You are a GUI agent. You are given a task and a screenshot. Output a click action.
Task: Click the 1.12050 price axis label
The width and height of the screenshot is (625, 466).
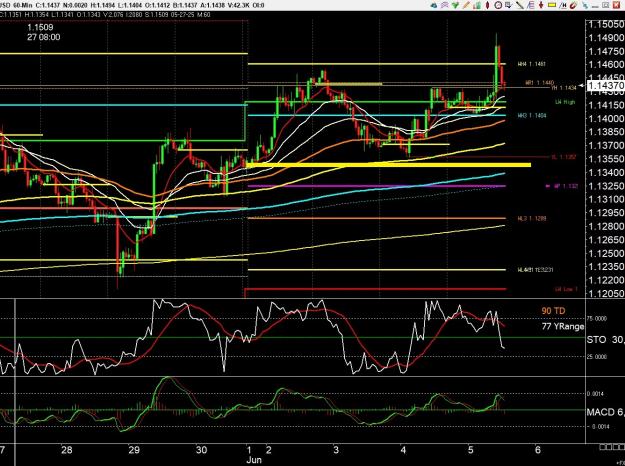tap(606, 294)
